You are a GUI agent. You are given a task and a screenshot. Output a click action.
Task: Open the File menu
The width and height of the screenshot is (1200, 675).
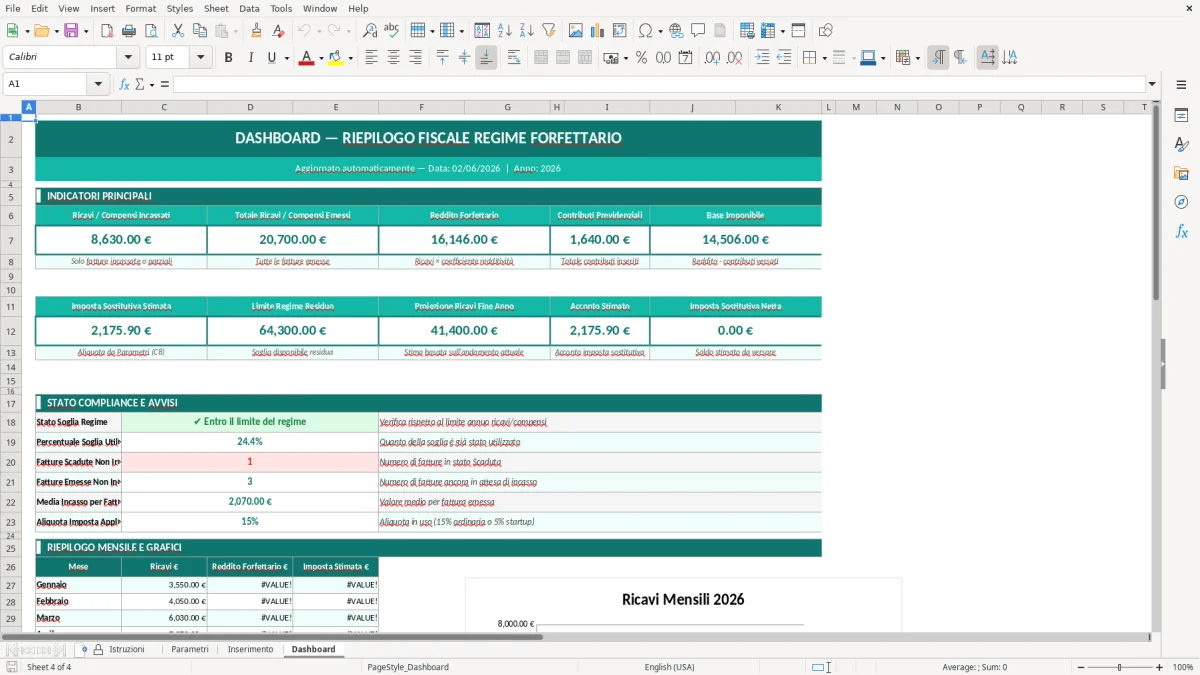[13, 8]
